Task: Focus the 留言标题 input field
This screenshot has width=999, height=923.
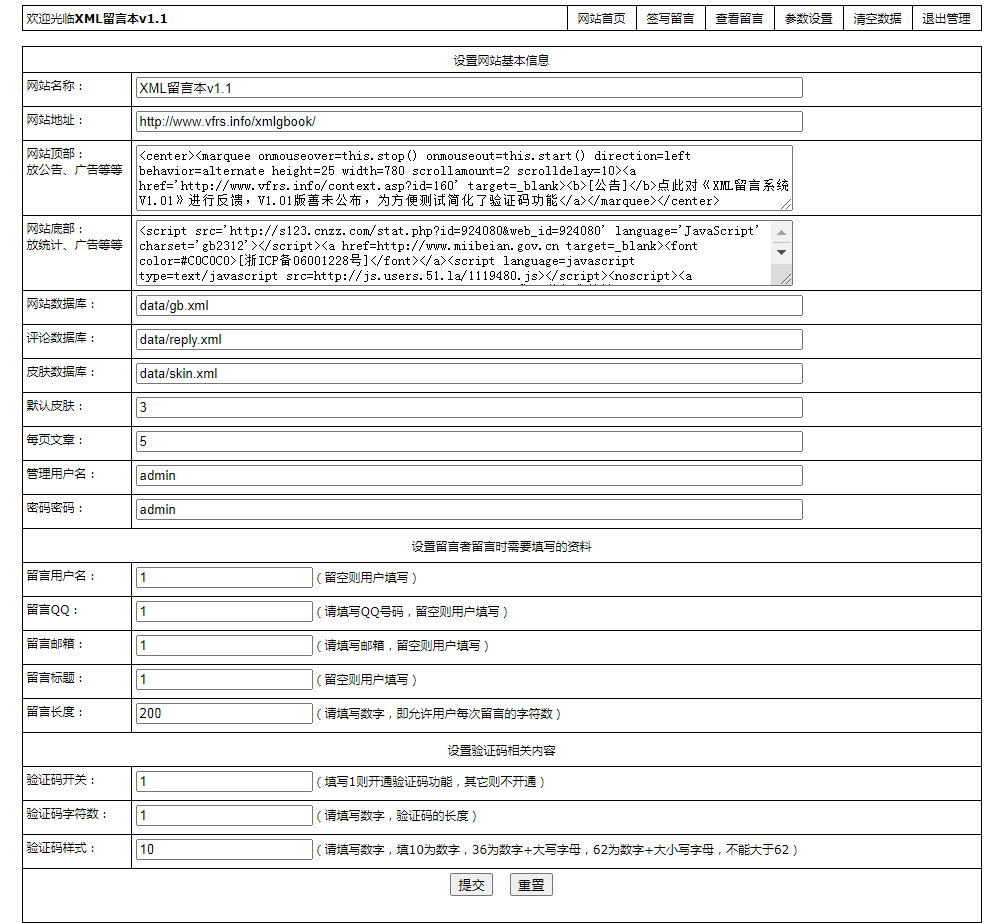Action: pos(224,679)
